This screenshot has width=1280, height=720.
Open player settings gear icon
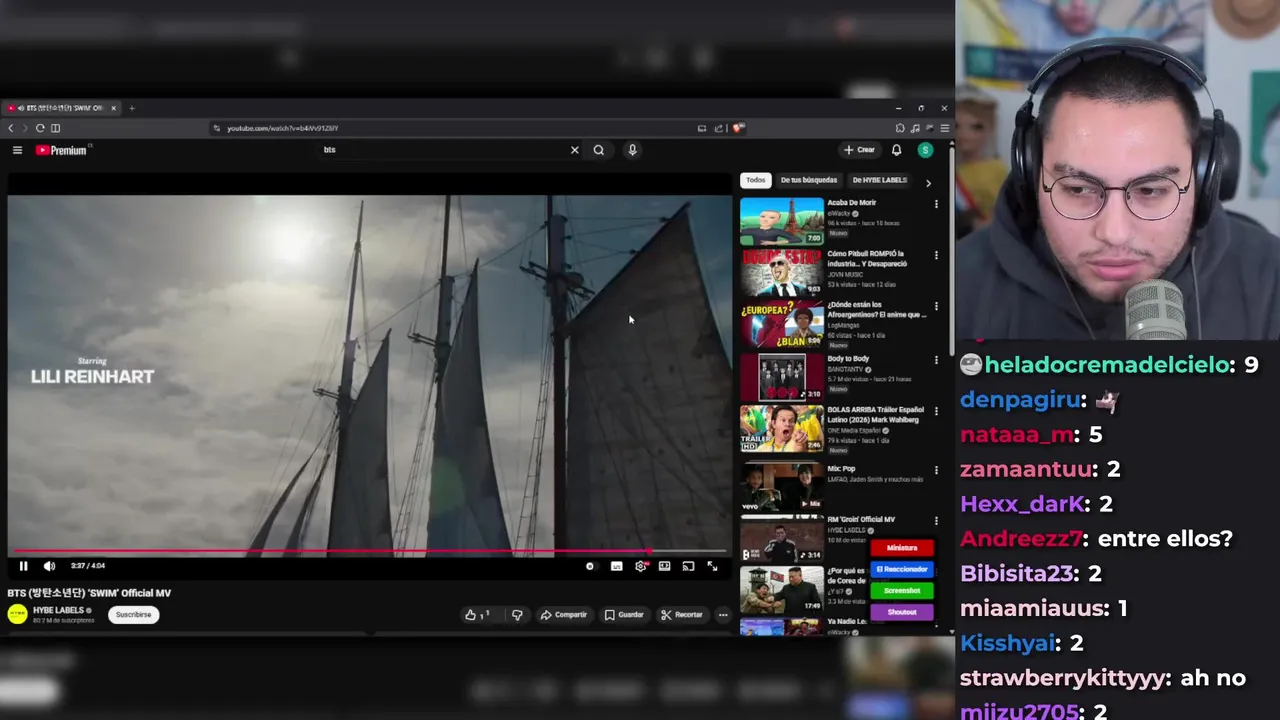(x=641, y=566)
